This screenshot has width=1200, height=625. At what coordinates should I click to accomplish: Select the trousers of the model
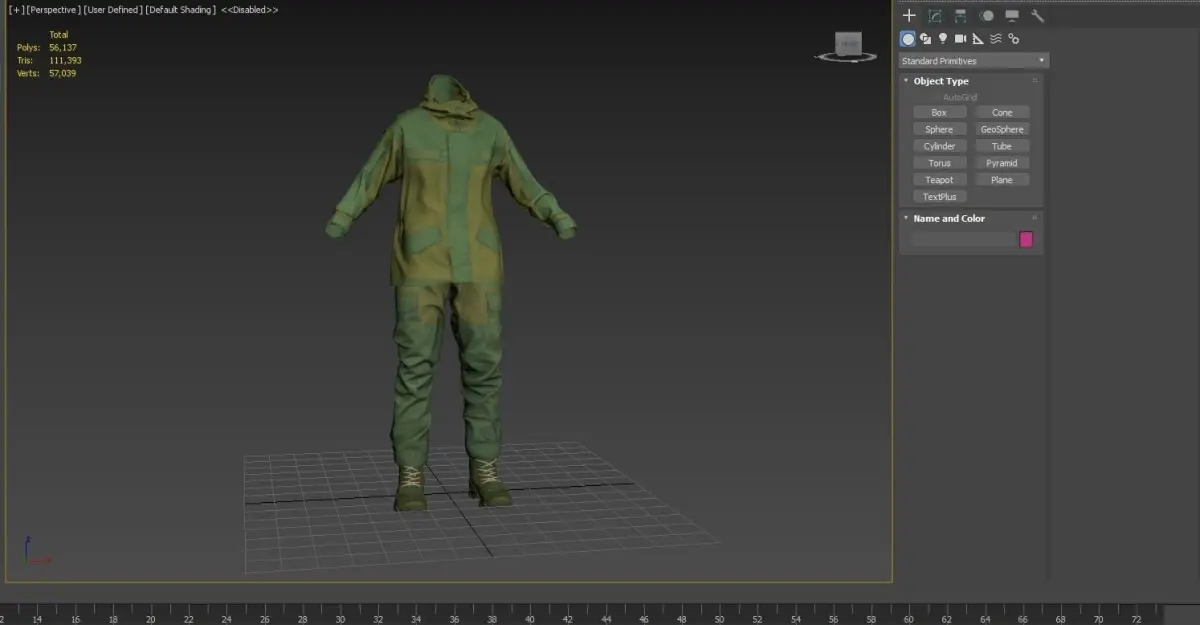click(x=445, y=370)
